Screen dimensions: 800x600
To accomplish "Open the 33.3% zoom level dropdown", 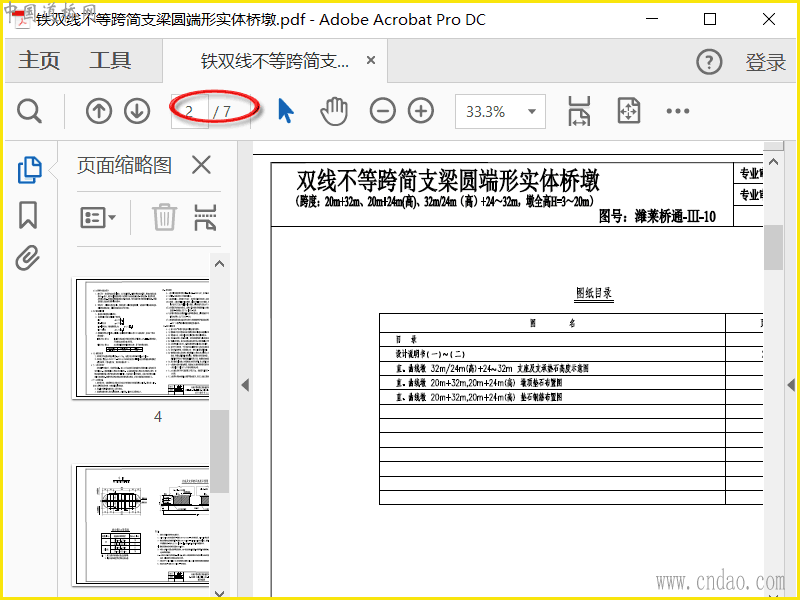I will 532,111.
